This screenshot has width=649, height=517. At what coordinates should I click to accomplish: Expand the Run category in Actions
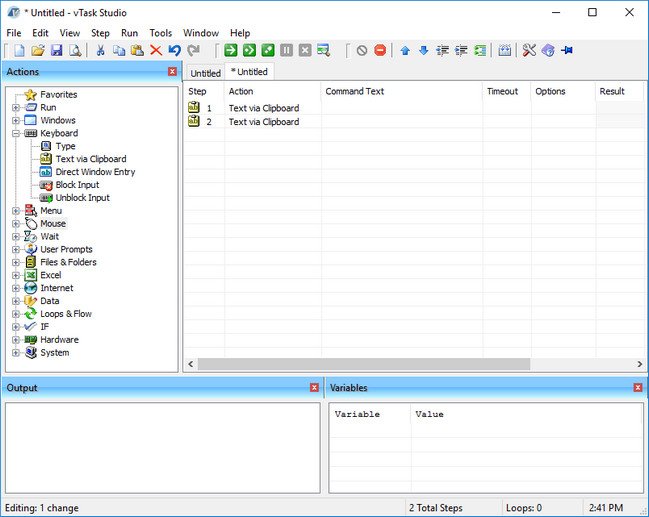(16, 108)
